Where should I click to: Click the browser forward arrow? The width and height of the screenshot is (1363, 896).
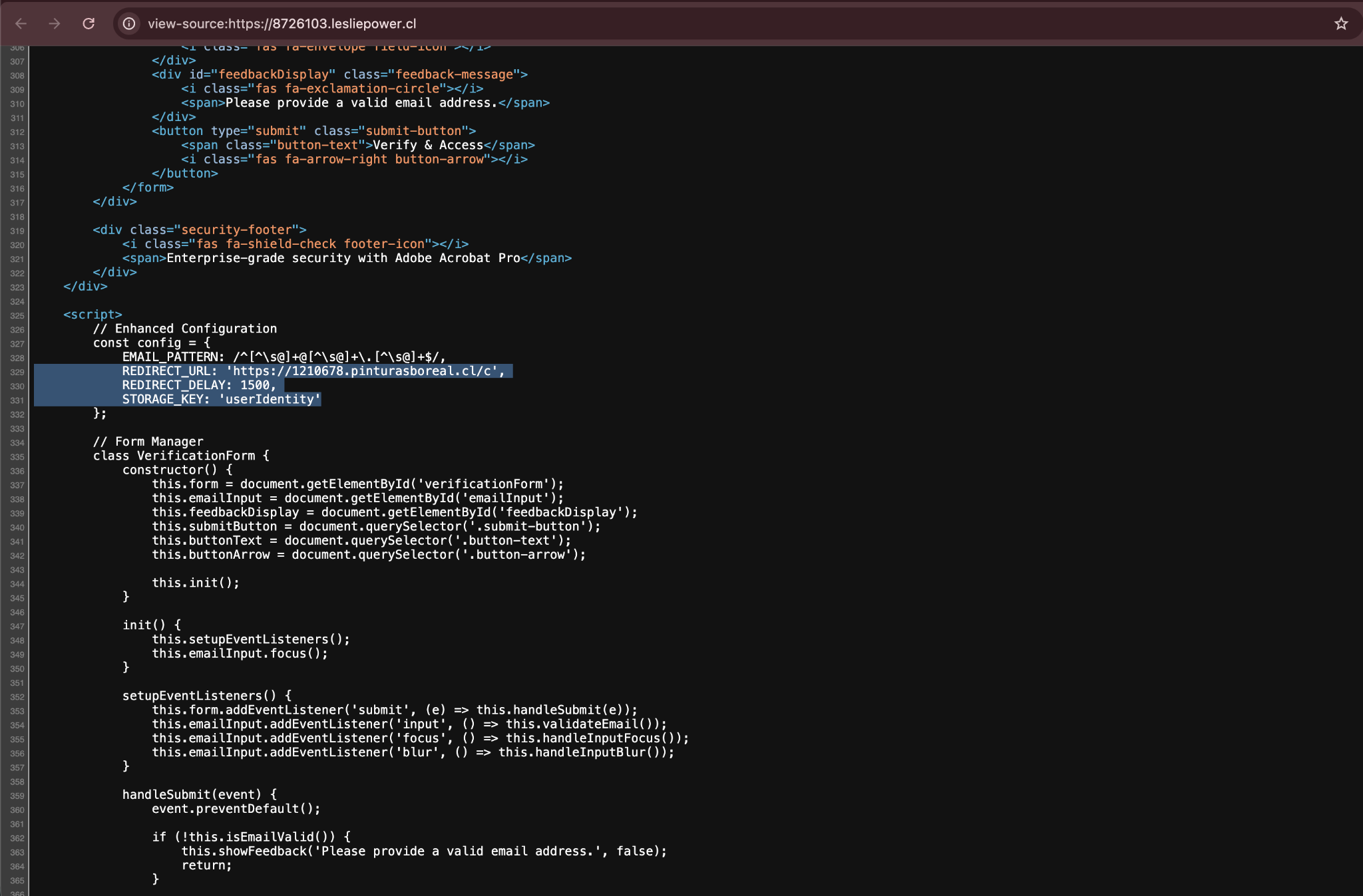click(x=55, y=24)
